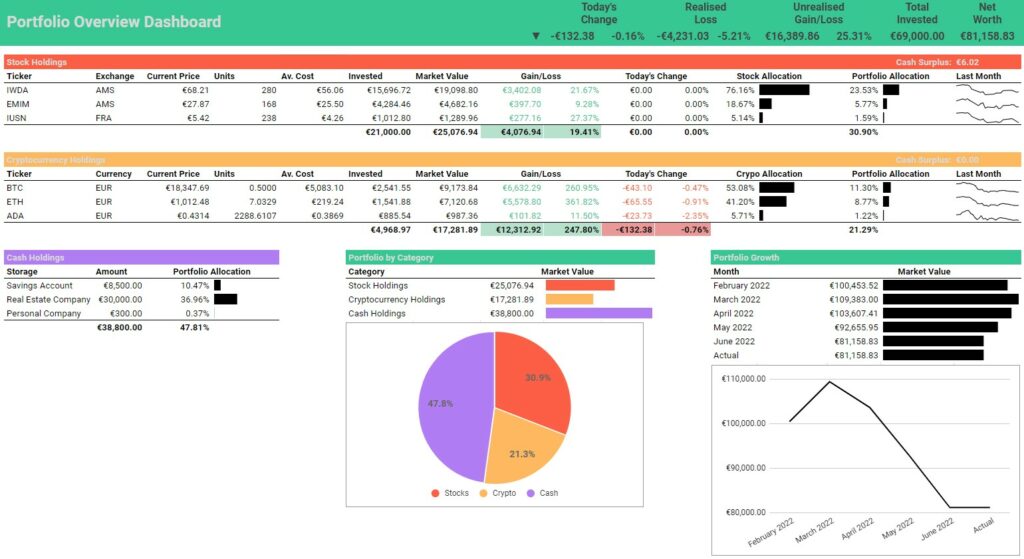
Task: Select the Real Estate Company amount cell
Action: [120, 300]
